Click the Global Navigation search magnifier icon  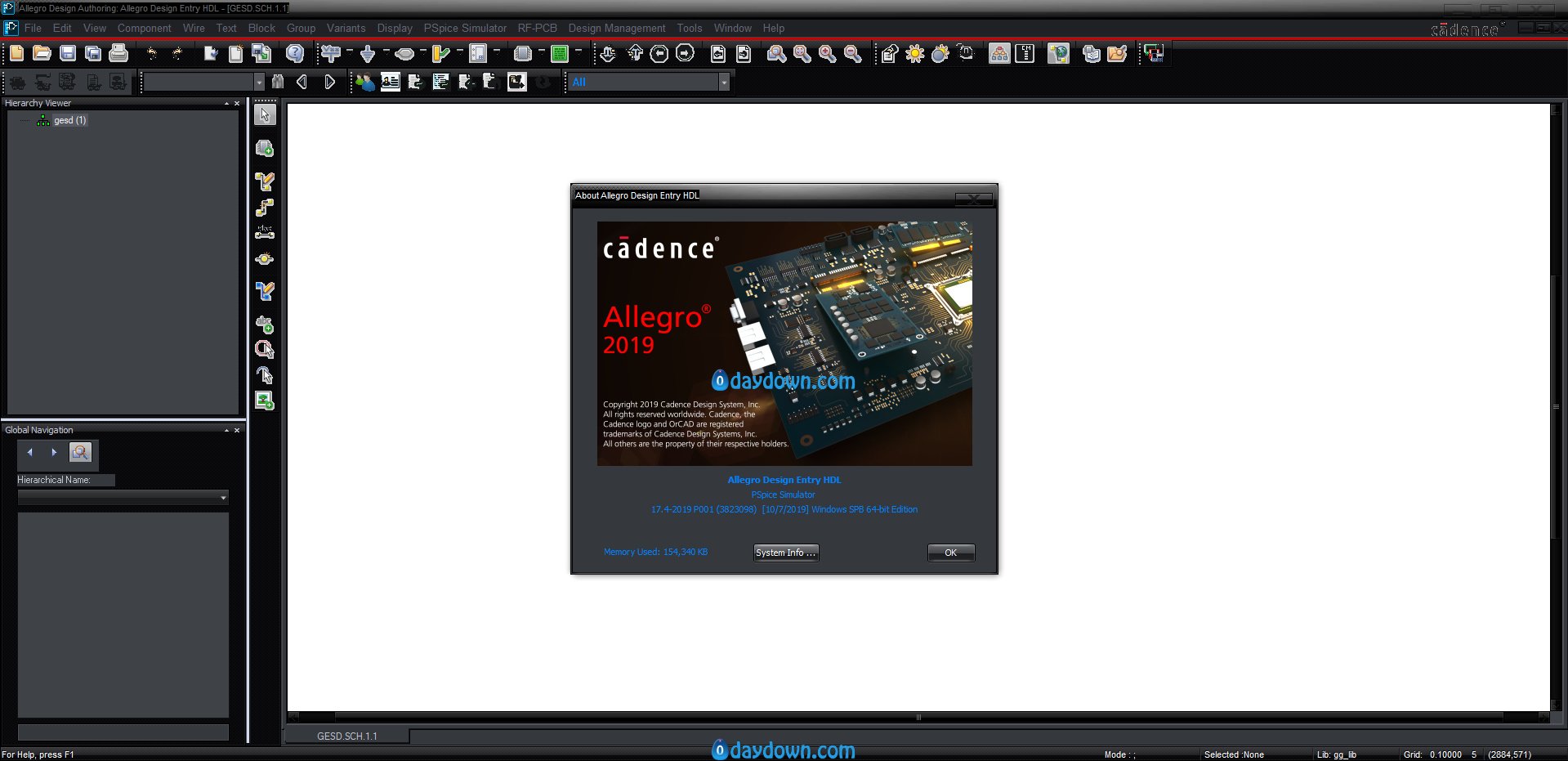(81, 452)
